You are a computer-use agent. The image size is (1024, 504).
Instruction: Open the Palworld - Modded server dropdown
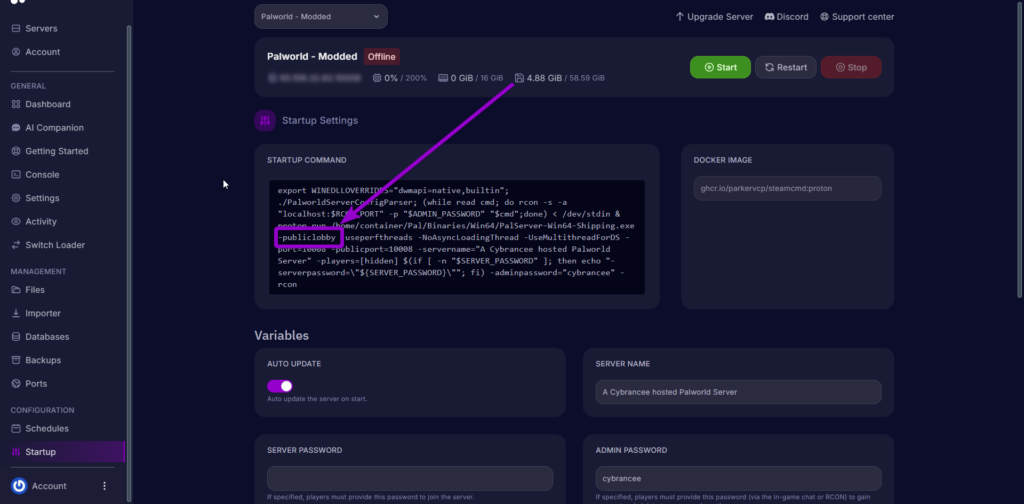pyautogui.click(x=320, y=16)
